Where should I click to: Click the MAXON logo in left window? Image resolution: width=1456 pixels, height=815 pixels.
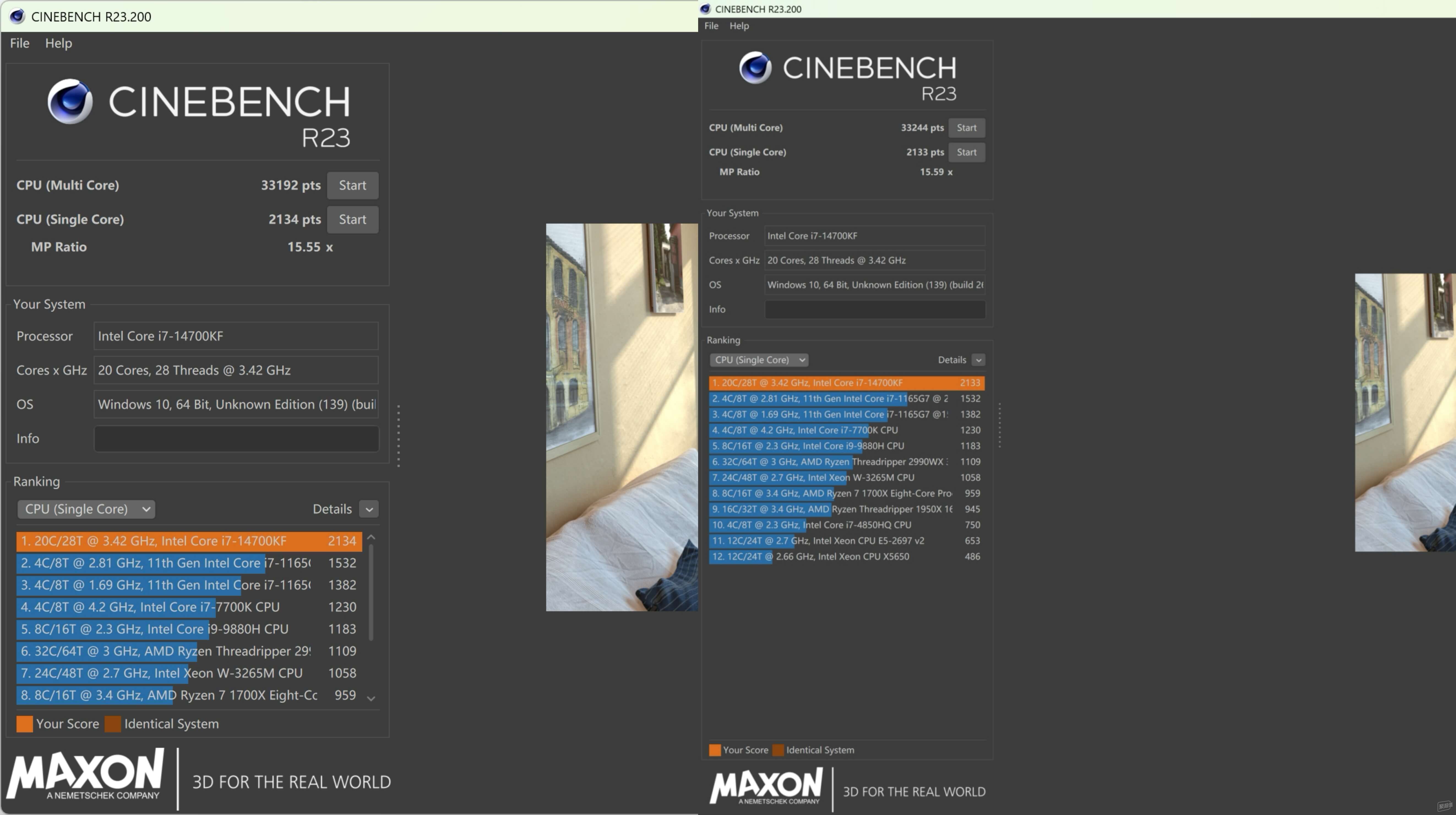tap(85, 774)
